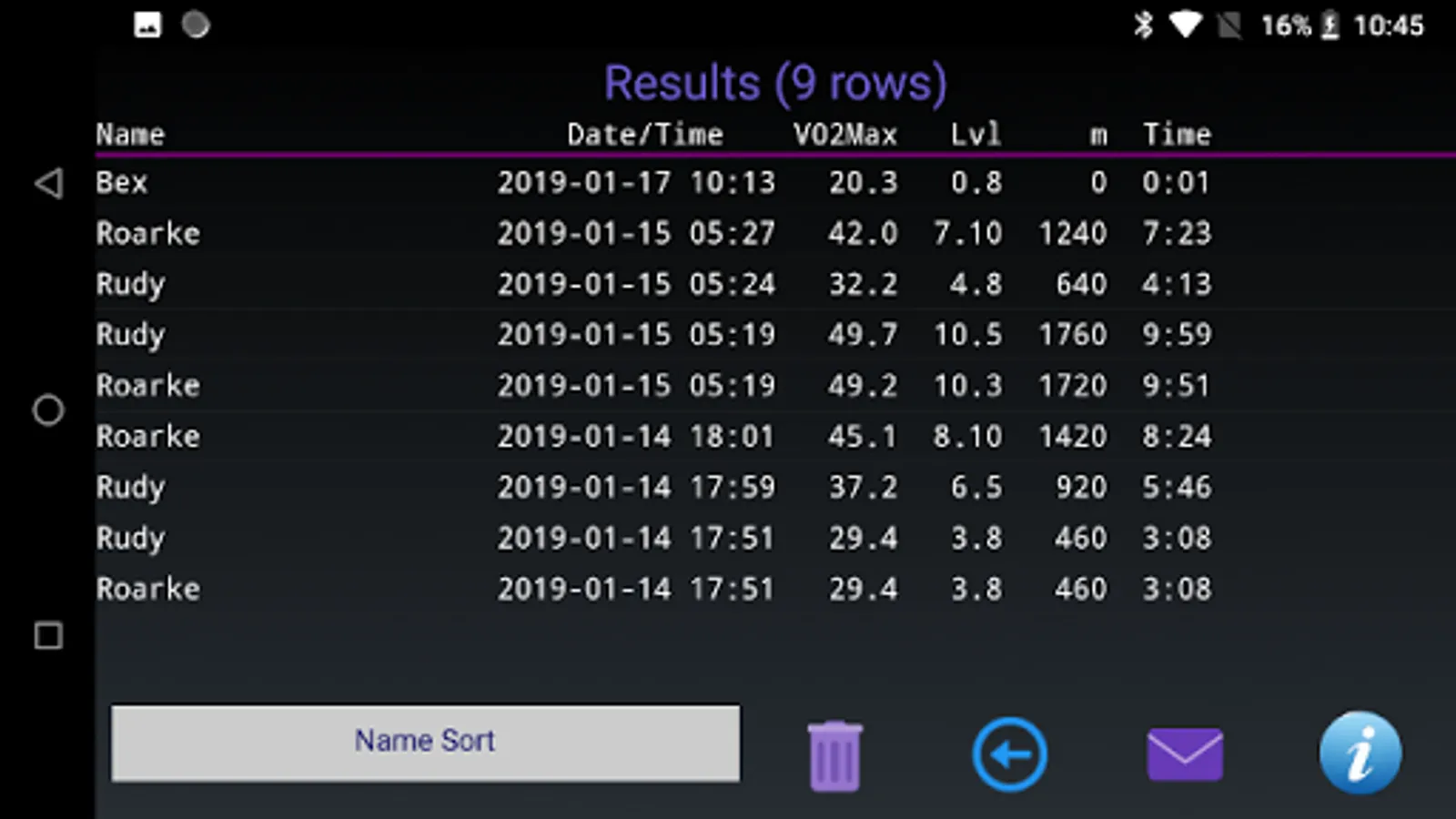Tap the purple email envelope icon
Image resolution: width=1456 pixels, height=819 pixels.
1185,753
